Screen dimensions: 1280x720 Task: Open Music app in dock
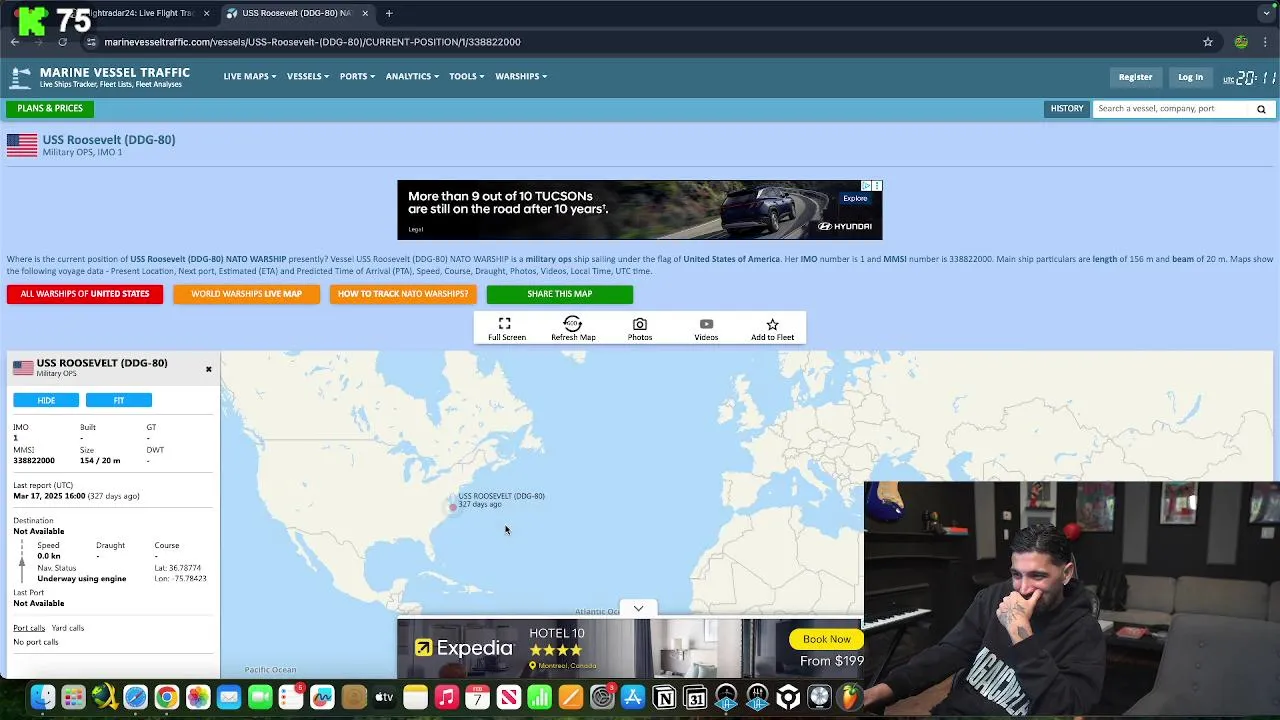446,697
